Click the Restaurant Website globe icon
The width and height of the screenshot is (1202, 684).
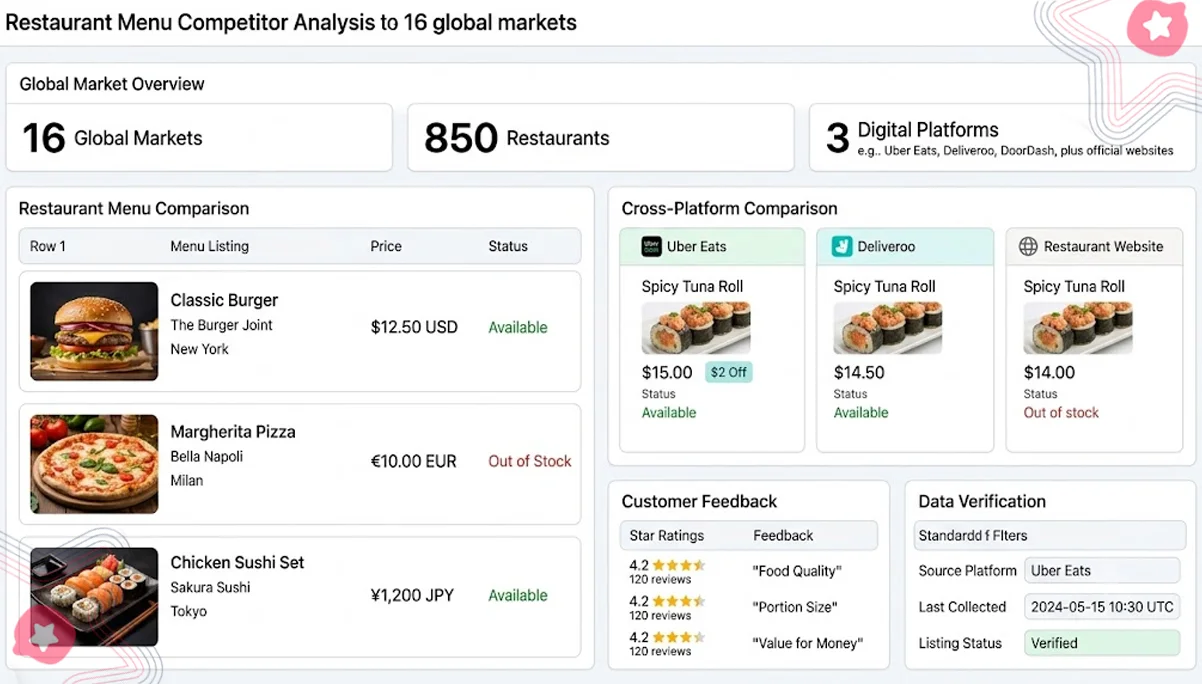click(1028, 246)
